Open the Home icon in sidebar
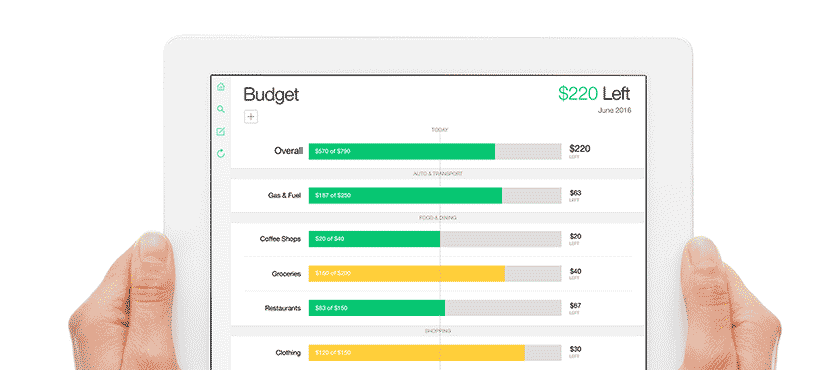820x370 pixels. 221,87
